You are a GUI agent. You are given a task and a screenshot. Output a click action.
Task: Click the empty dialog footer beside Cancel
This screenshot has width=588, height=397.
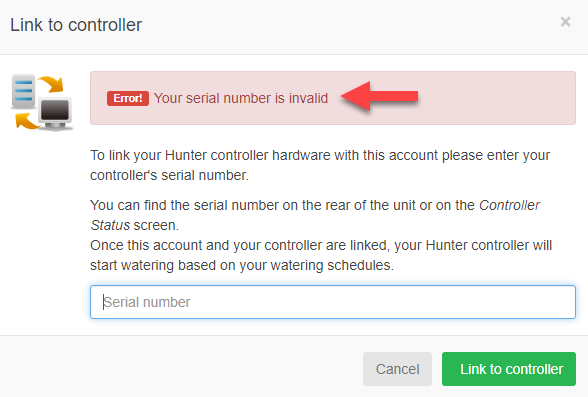click(x=180, y=369)
